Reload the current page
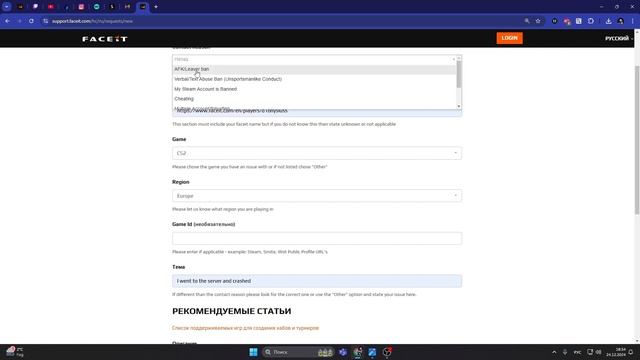Screen dimensions: 640x360 point(31,21)
